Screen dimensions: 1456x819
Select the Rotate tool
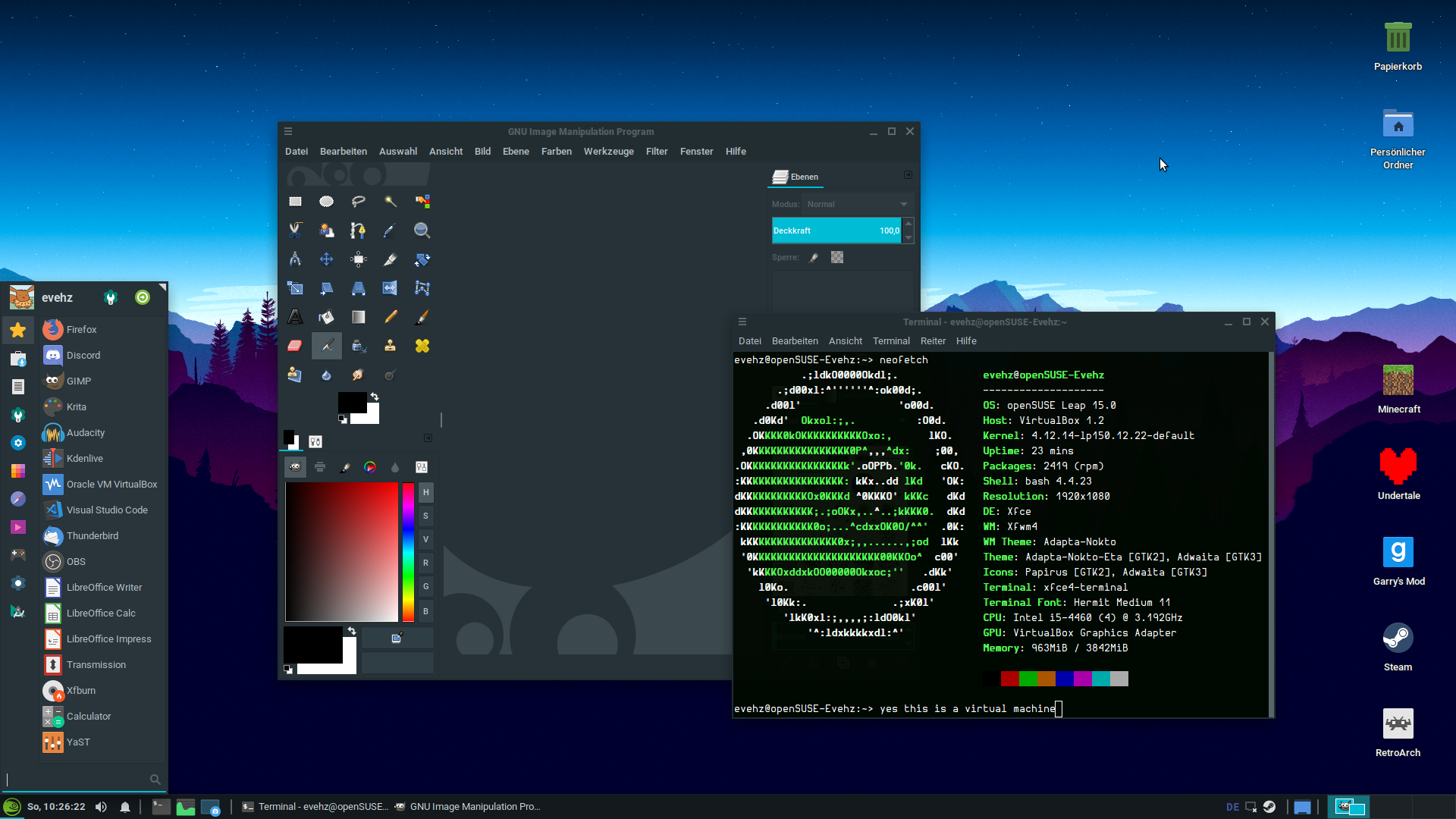point(422,259)
